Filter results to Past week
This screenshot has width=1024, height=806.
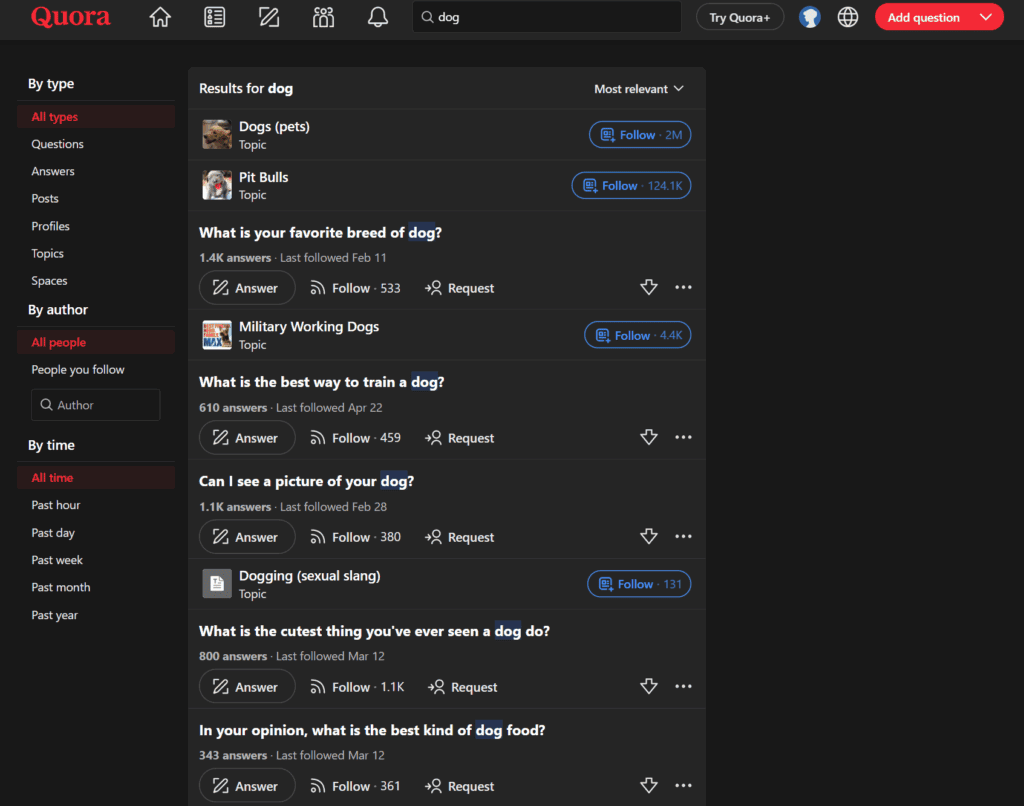(96, 560)
